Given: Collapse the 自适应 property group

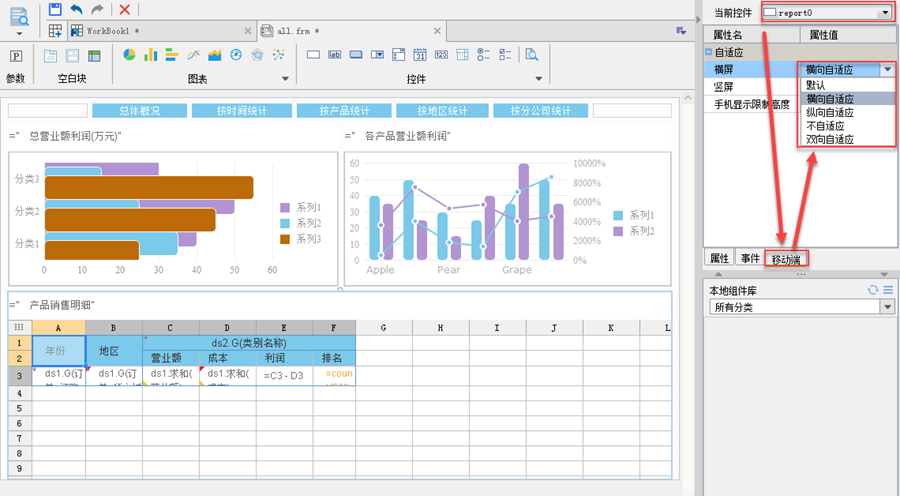Looking at the screenshot, I should 709,52.
